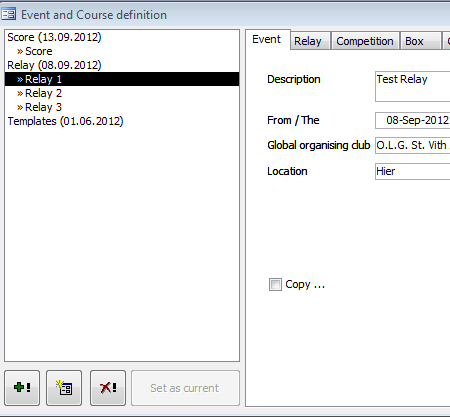The width and height of the screenshot is (450, 417).
Task: Select the » Score stage row
Action: point(122,51)
